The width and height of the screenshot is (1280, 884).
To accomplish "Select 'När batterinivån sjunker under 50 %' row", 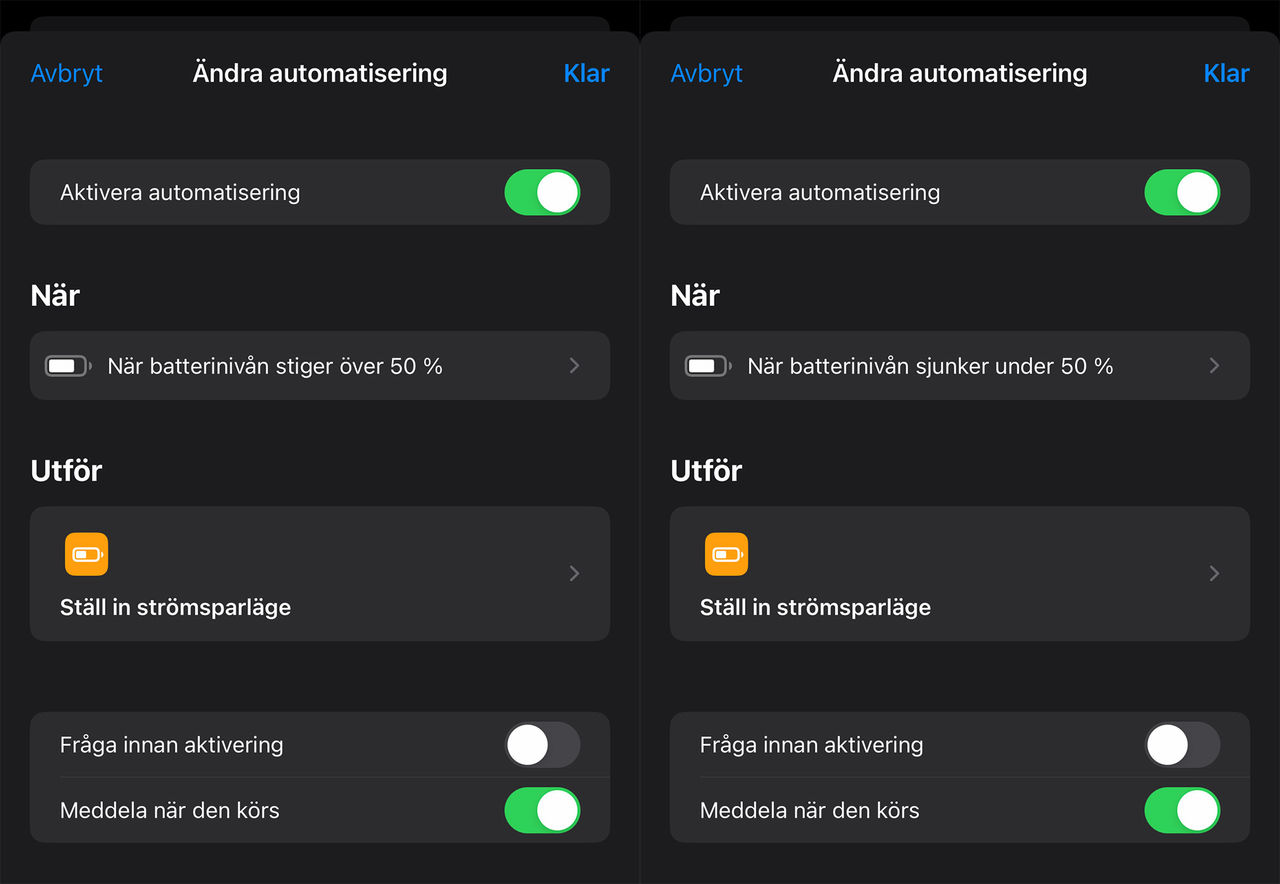I will click(930, 366).
